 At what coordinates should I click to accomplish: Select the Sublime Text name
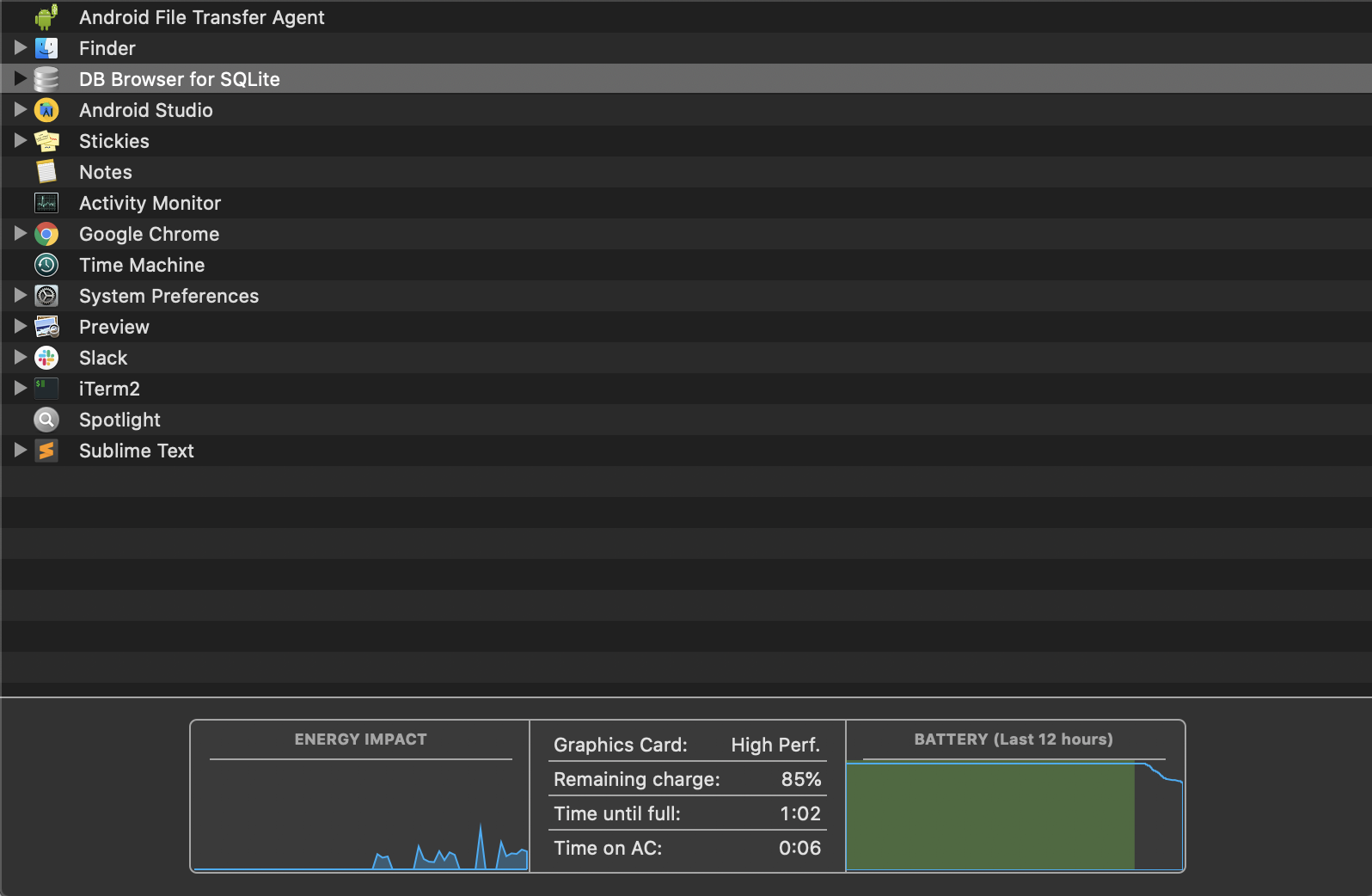[x=137, y=451]
